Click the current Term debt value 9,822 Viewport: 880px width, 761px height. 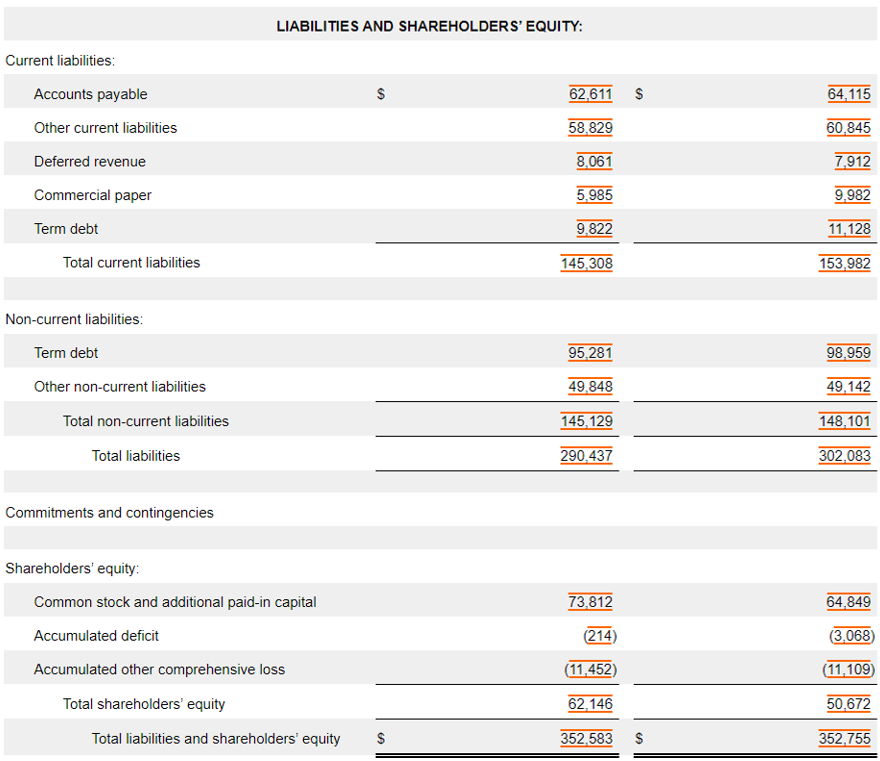(x=594, y=229)
